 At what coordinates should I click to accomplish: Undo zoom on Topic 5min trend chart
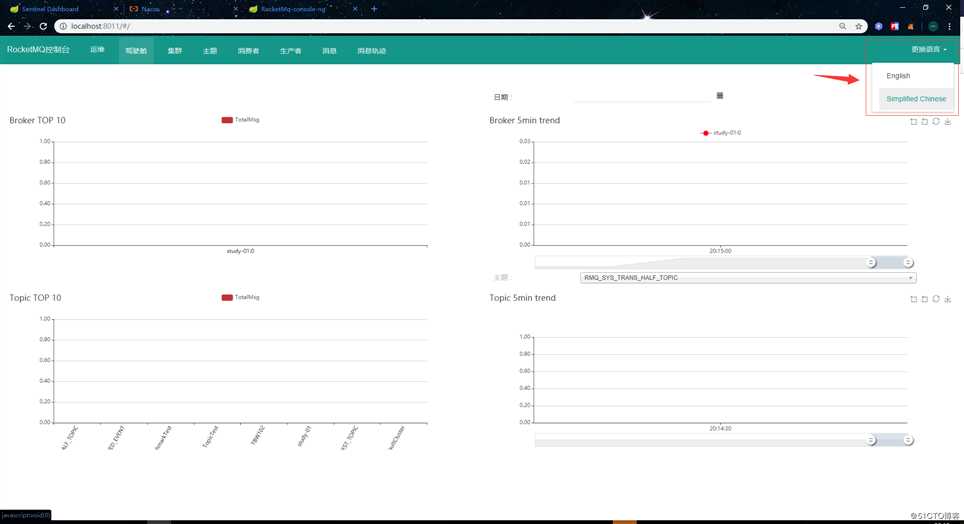pyautogui.click(x=925, y=299)
